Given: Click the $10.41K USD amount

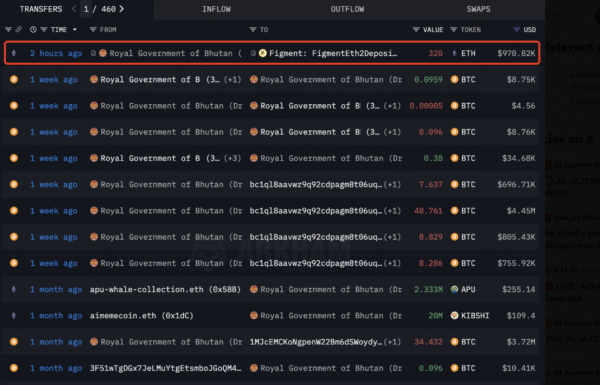Looking at the screenshot, I should (x=518, y=368).
